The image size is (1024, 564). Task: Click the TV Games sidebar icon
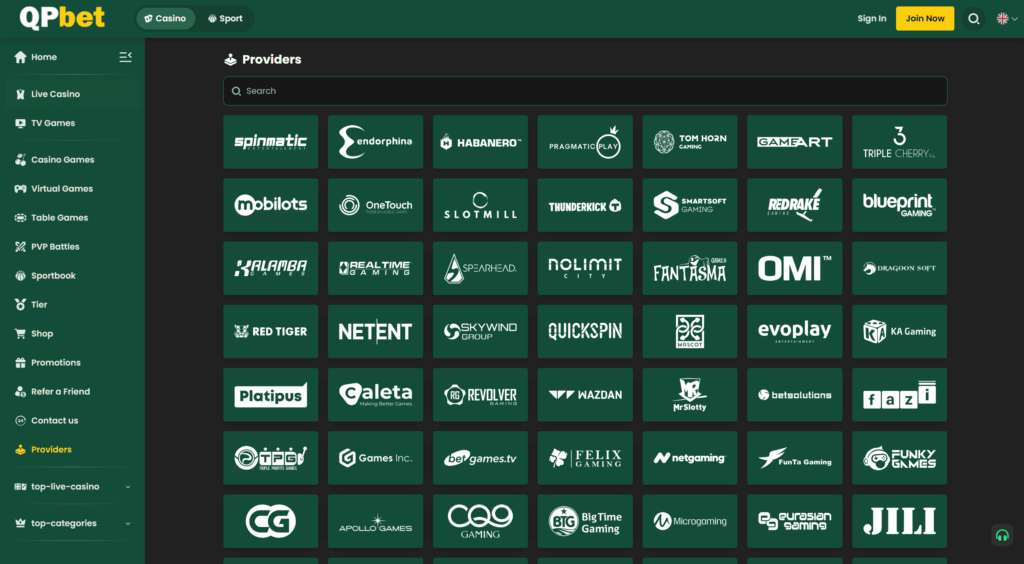(x=20, y=123)
